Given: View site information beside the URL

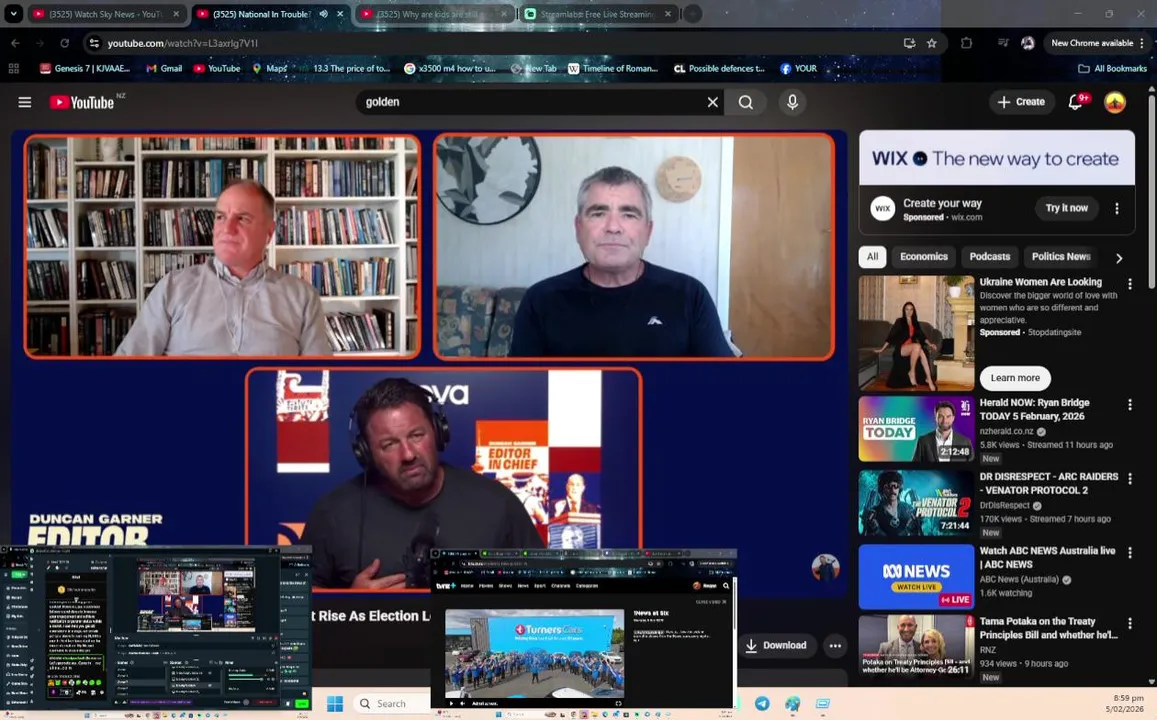Looking at the screenshot, I should tap(94, 44).
